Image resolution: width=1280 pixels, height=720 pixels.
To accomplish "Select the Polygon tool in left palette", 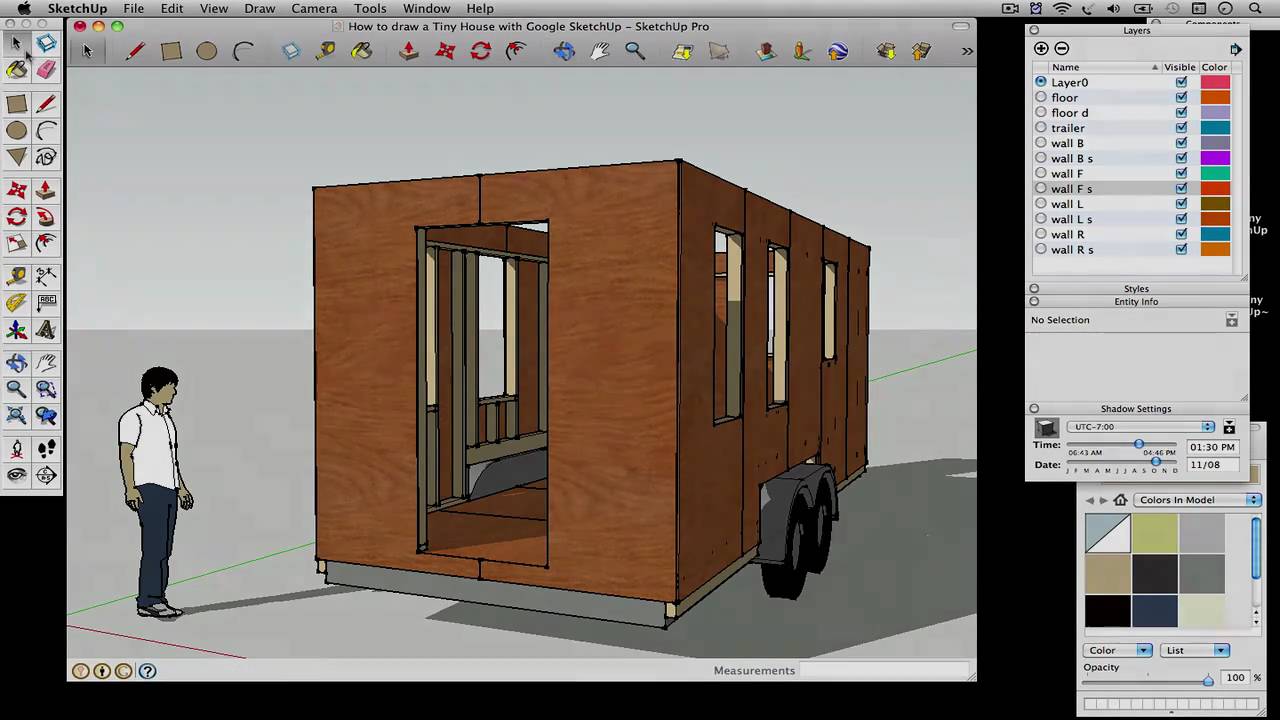I will pos(17,157).
